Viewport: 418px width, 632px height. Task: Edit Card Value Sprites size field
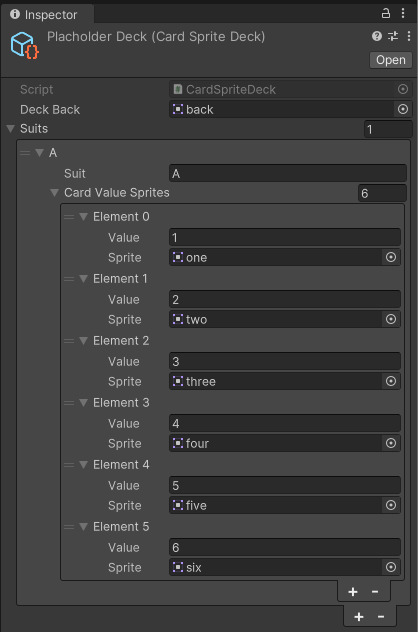[382, 193]
